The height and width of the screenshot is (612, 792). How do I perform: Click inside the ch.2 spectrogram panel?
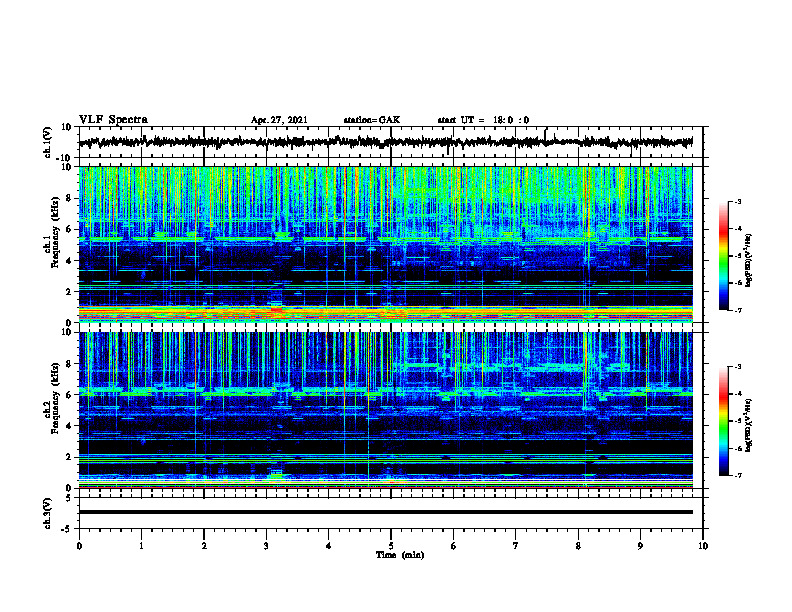[x=385, y=410]
